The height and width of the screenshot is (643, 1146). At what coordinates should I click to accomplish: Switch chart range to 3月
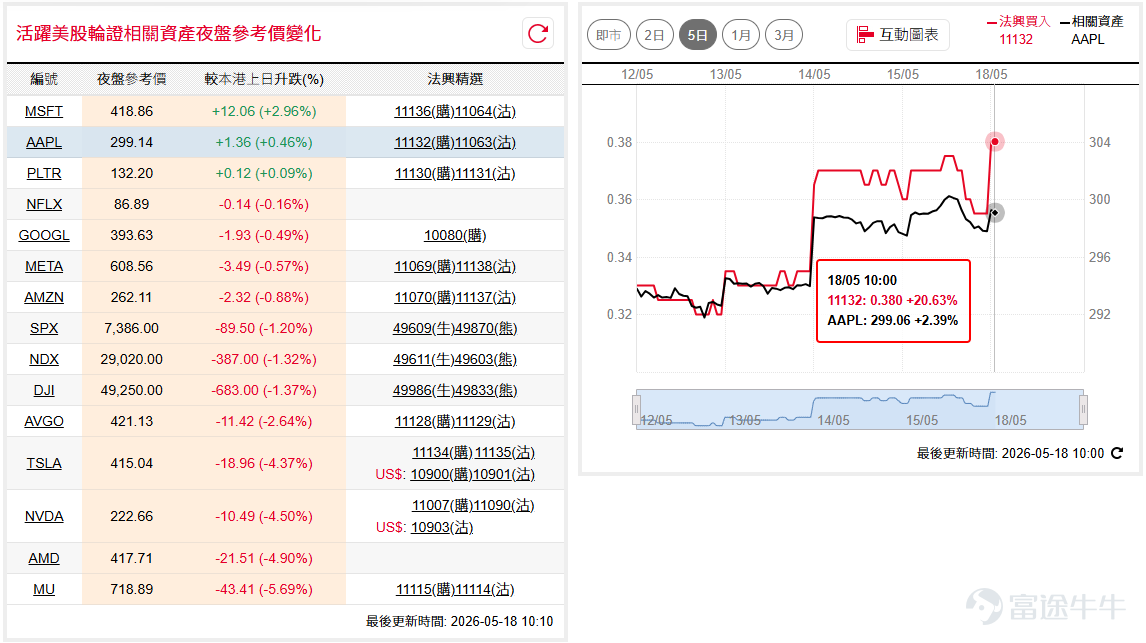[783, 35]
